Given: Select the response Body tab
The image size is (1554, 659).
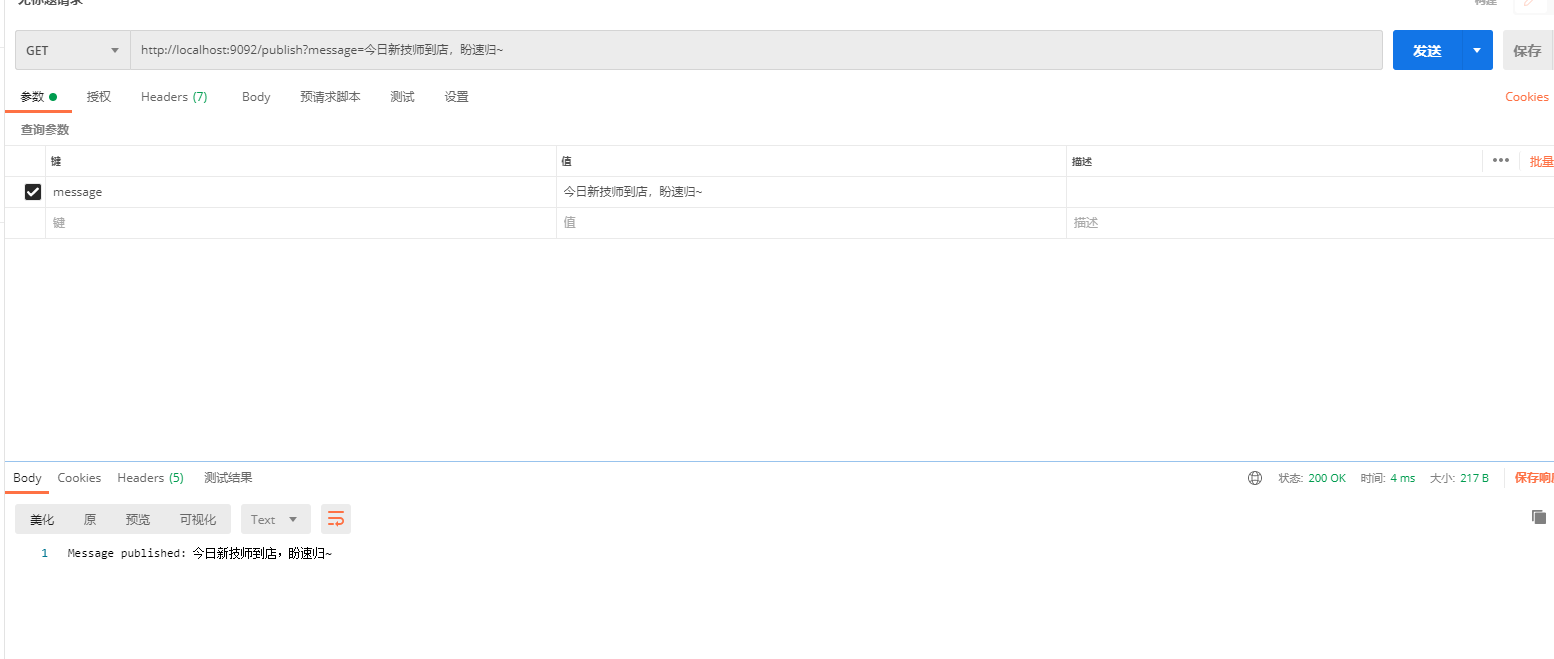Looking at the screenshot, I should 27,478.
